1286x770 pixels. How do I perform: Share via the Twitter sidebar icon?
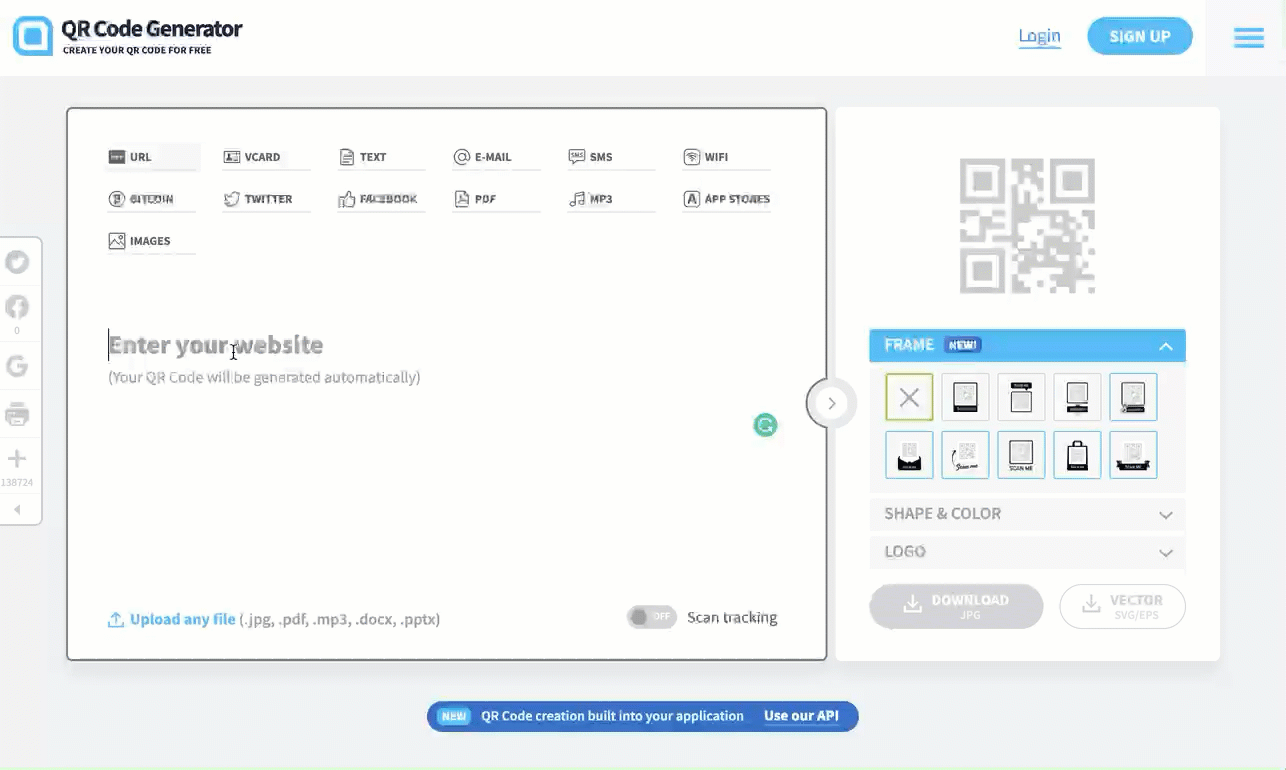pos(17,262)
